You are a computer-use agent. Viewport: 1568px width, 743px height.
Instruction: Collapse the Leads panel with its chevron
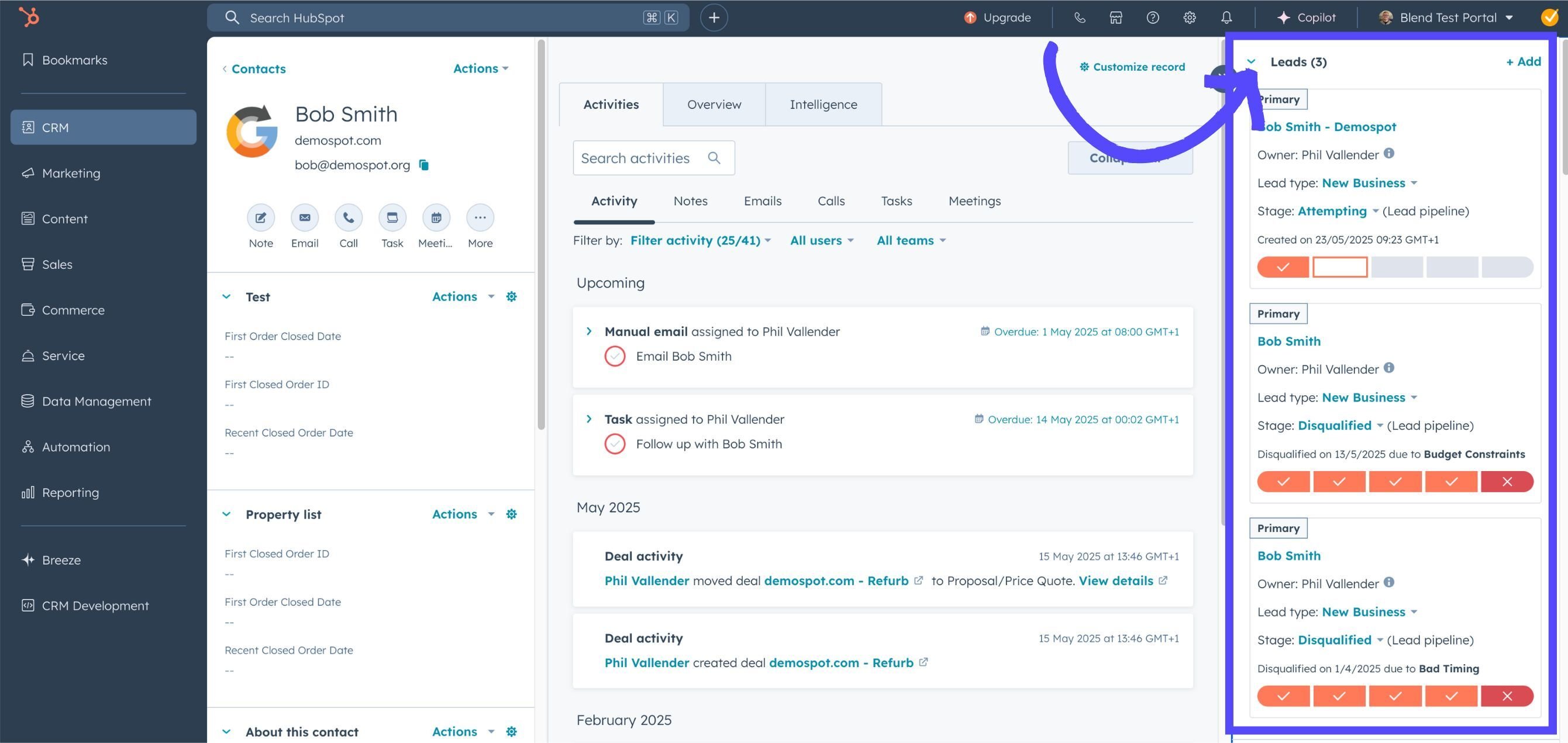pos(1251,61)
